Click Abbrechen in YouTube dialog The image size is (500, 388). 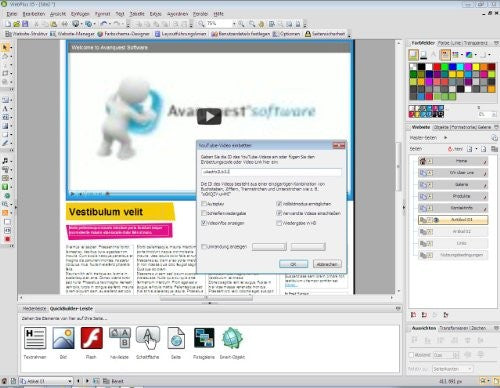click(327, 264)
